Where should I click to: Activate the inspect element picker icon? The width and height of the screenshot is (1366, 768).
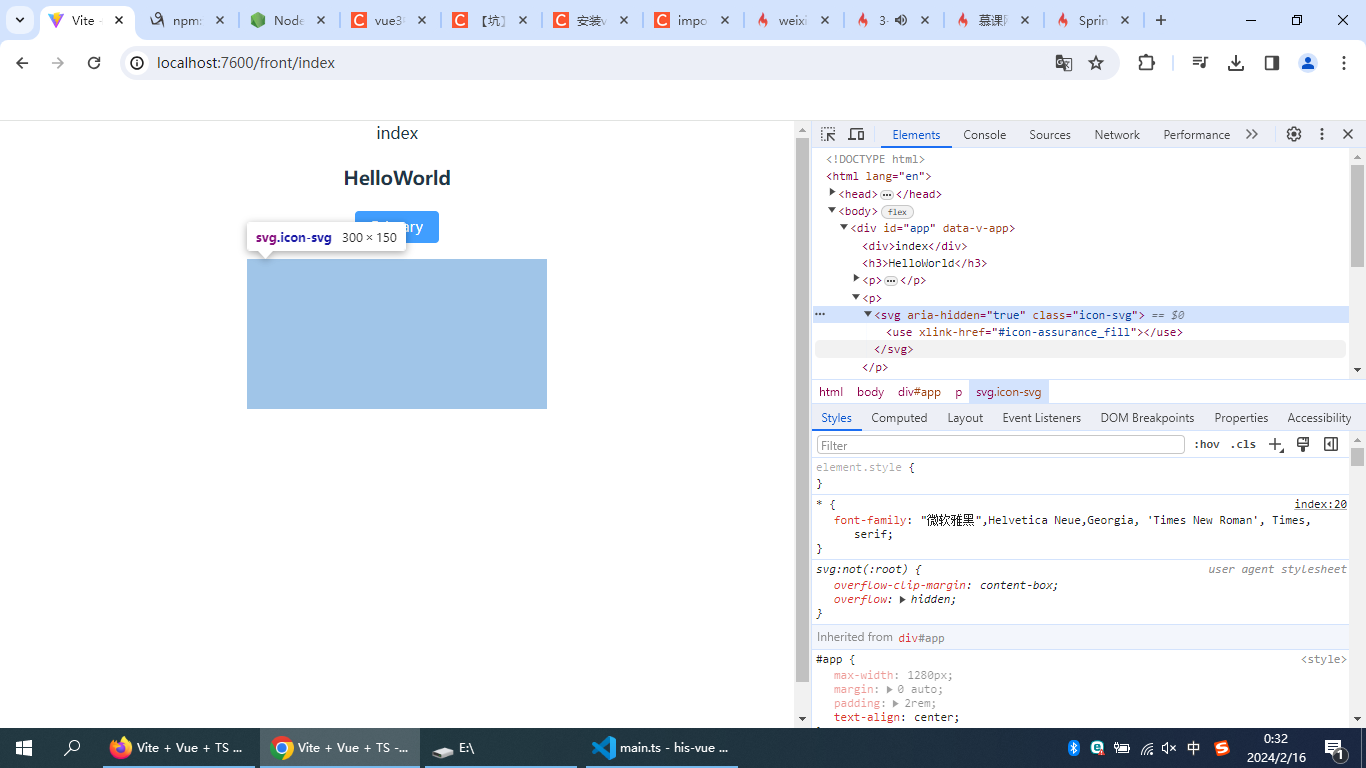pos(828,134)
